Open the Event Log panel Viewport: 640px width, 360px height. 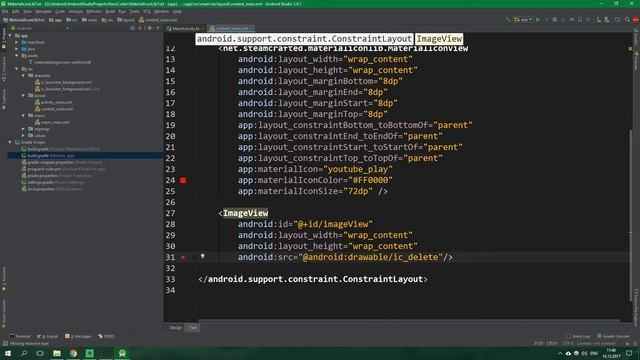578,336
